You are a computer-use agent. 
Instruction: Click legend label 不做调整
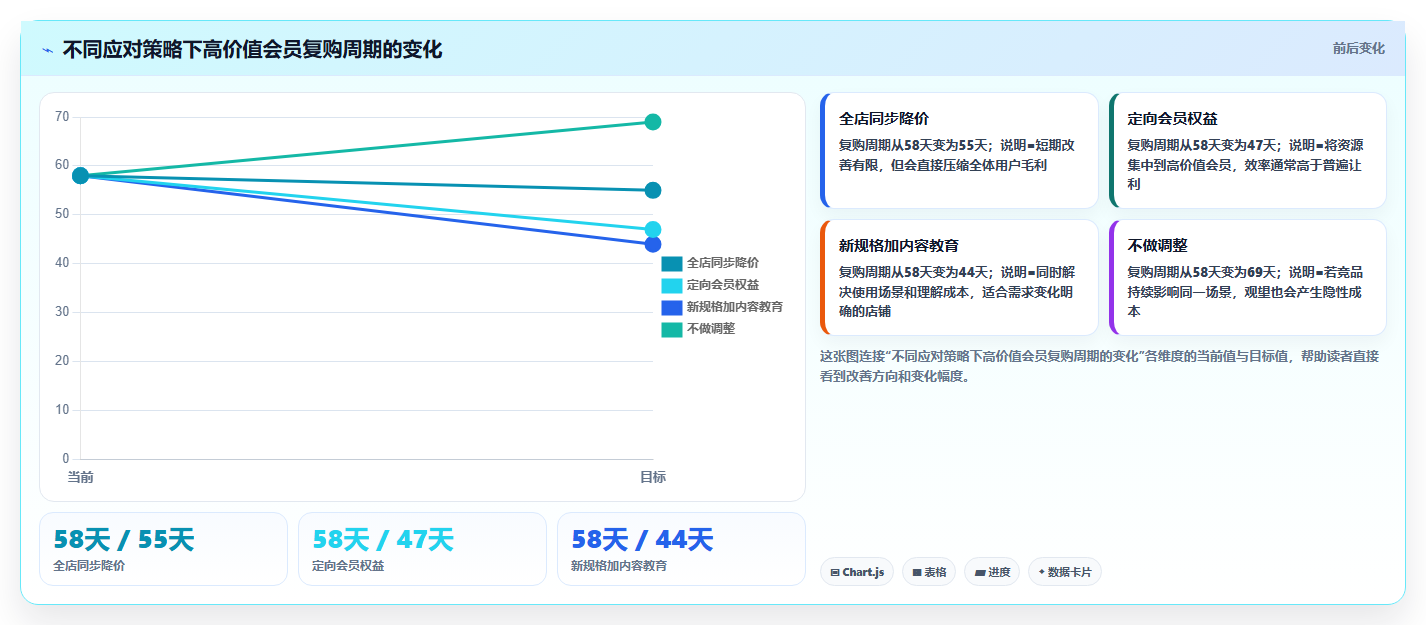click(711, 329)
